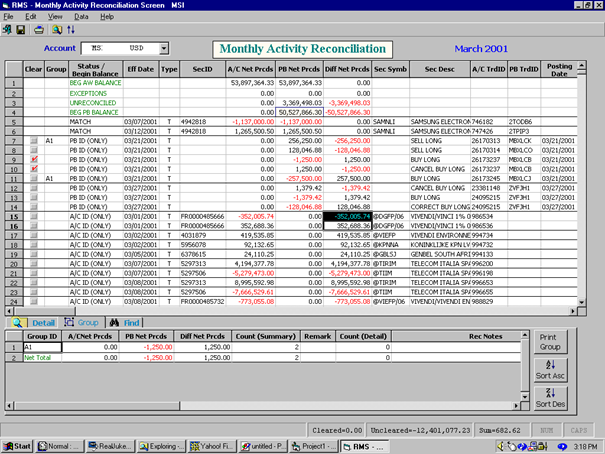The height and width of the screenshot is (454, 605).
Task: Switch to untitled - P... taskbar item
Action: [x=262, y=446]
